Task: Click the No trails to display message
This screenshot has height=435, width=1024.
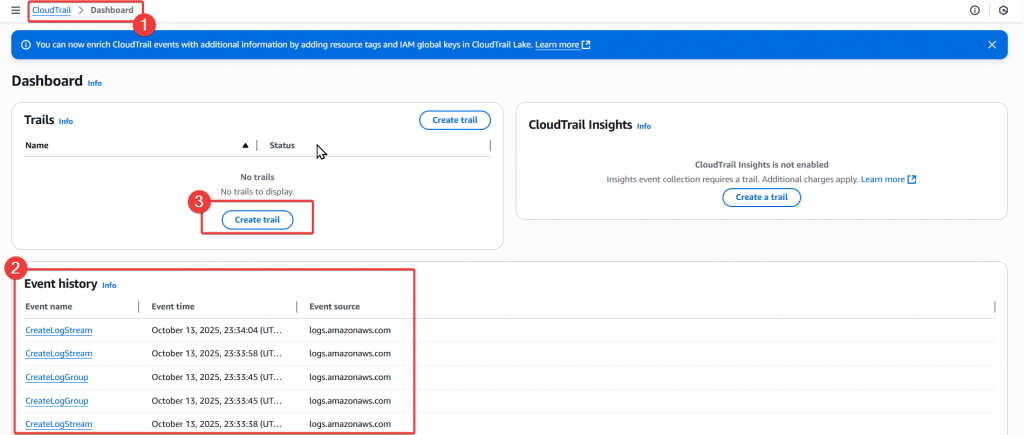Action: 257,192
